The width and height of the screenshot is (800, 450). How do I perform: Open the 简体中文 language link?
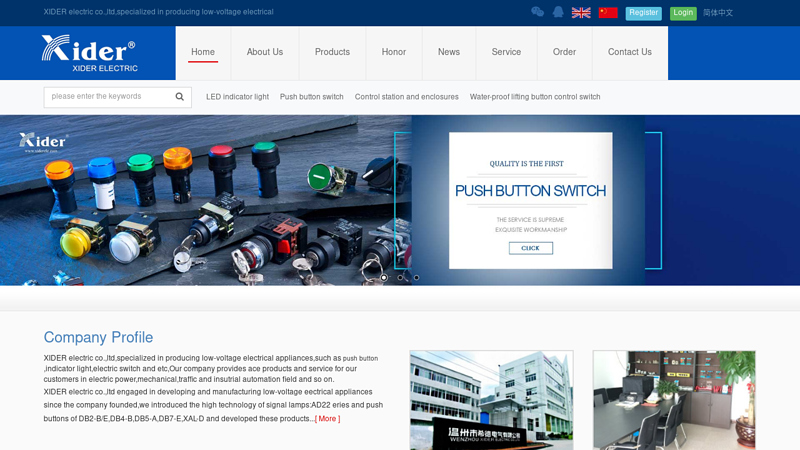[x=718, y=13]
